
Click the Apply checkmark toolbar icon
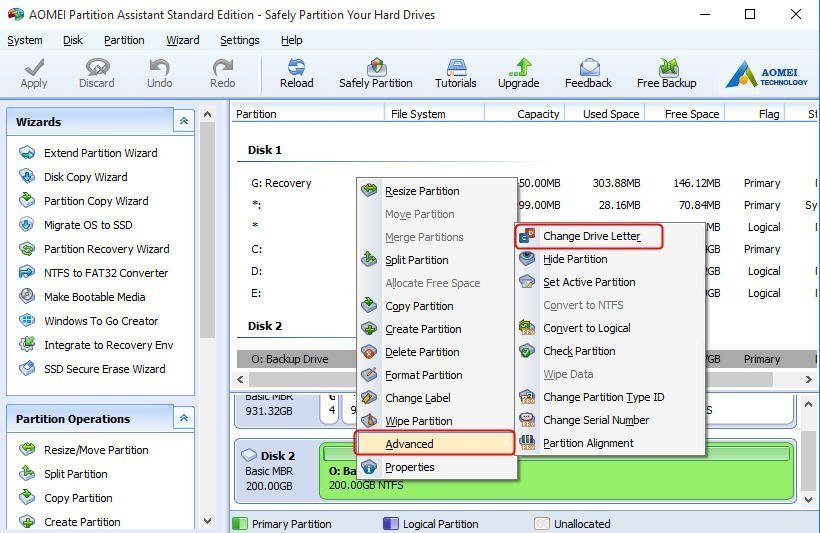pyautogui.click(x=34, y=67)
